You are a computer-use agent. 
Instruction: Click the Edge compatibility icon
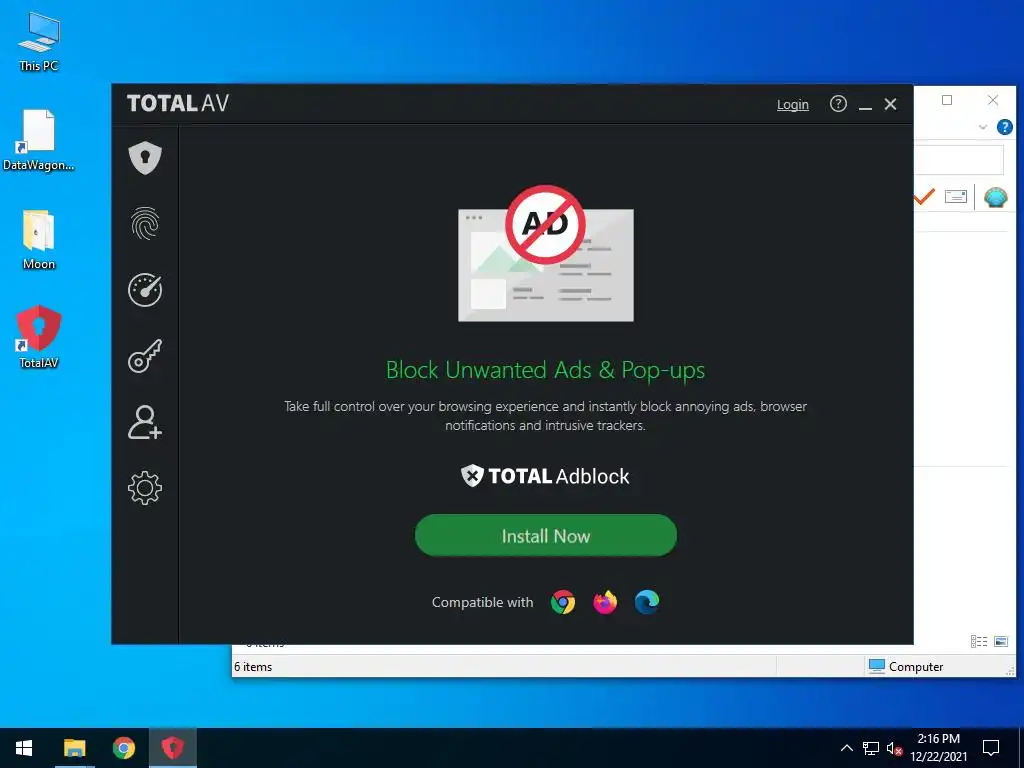point(647,602)
